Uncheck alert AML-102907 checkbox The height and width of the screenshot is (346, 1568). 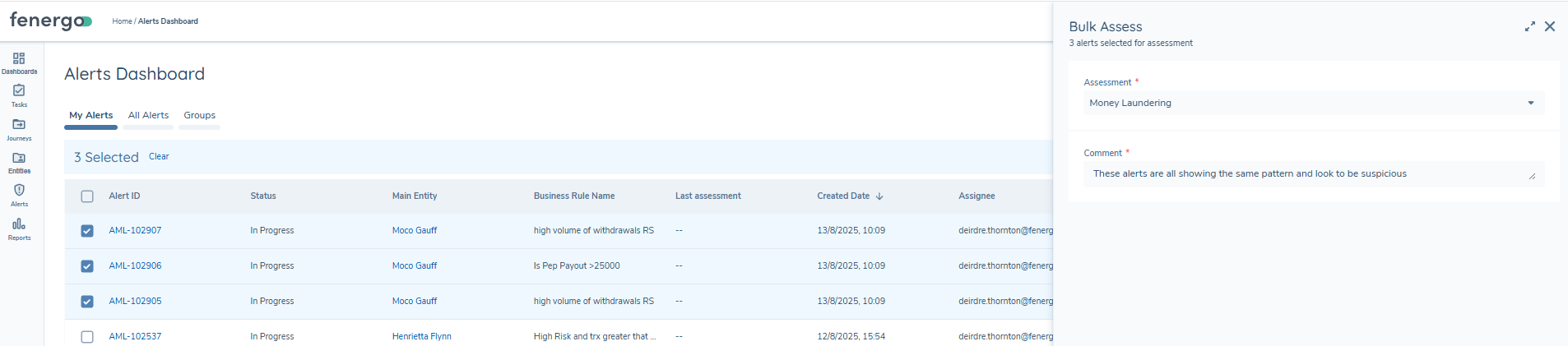[x=87, y=231]
